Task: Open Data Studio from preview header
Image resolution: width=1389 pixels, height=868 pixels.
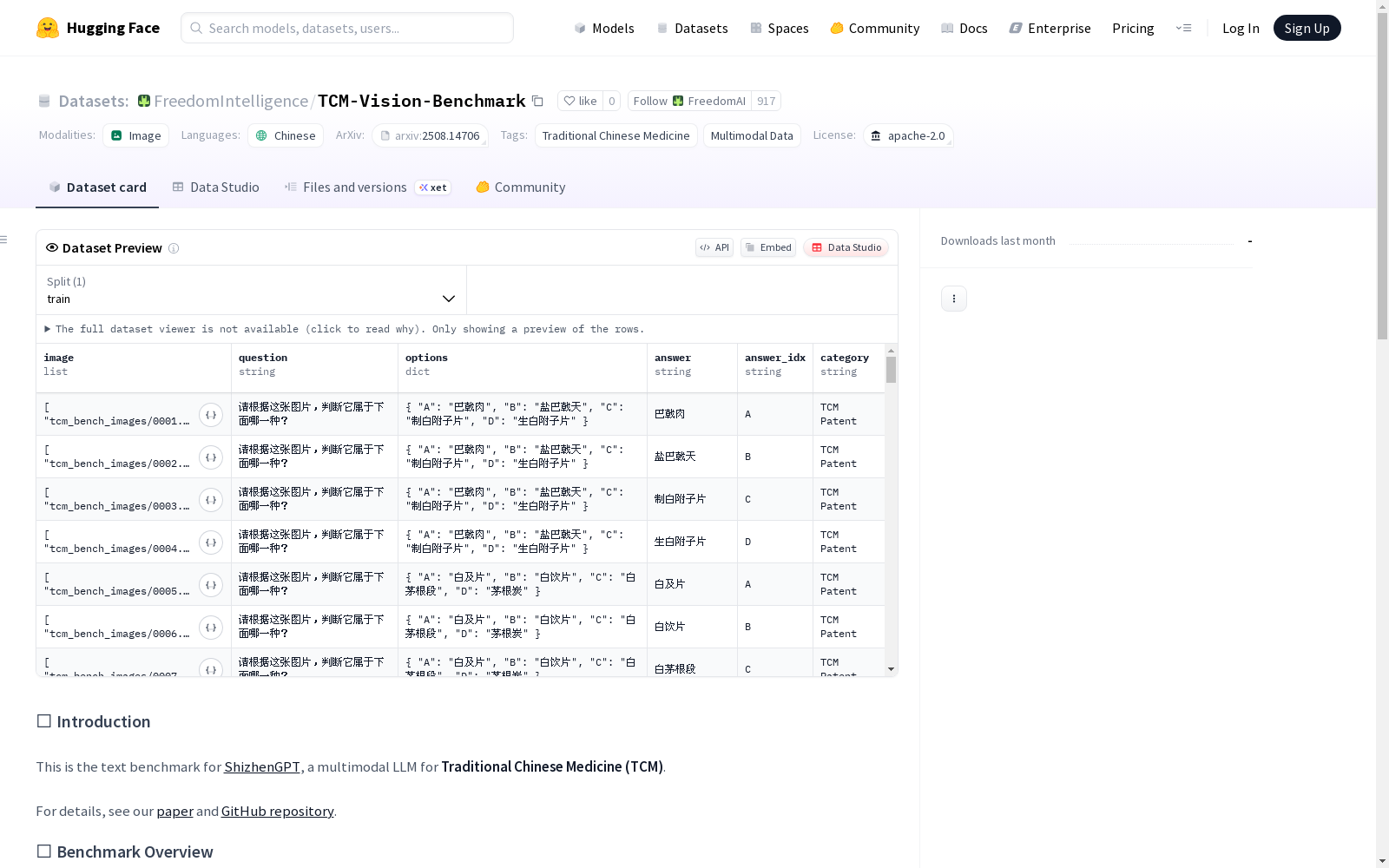Action: click(x=846, y=247)
